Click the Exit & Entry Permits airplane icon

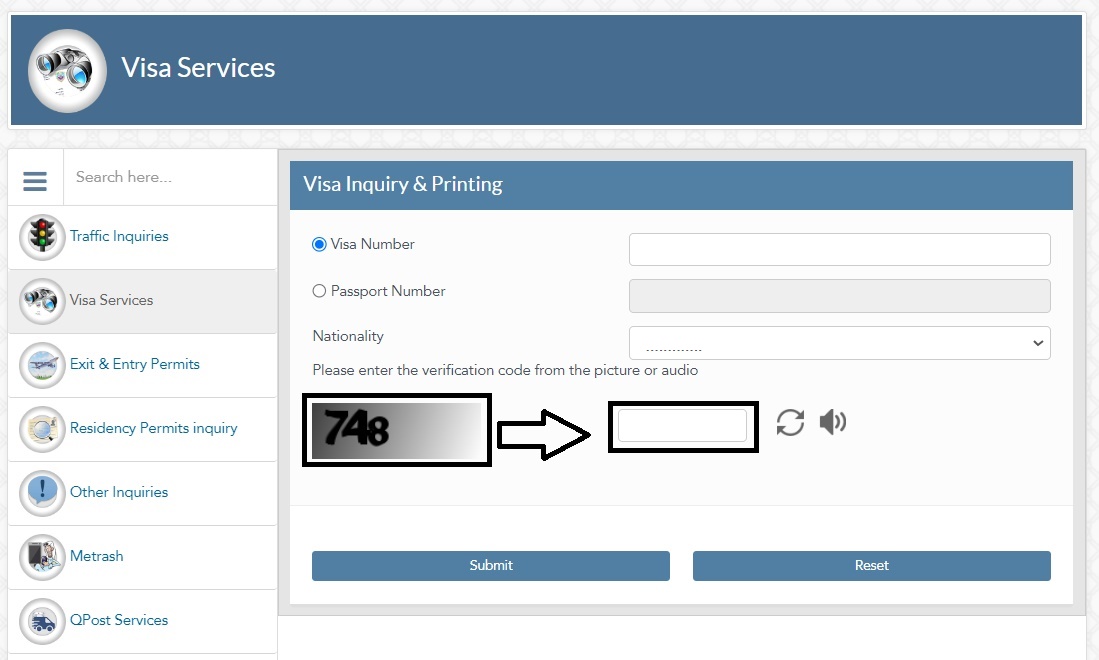click(x=42, y=365)
